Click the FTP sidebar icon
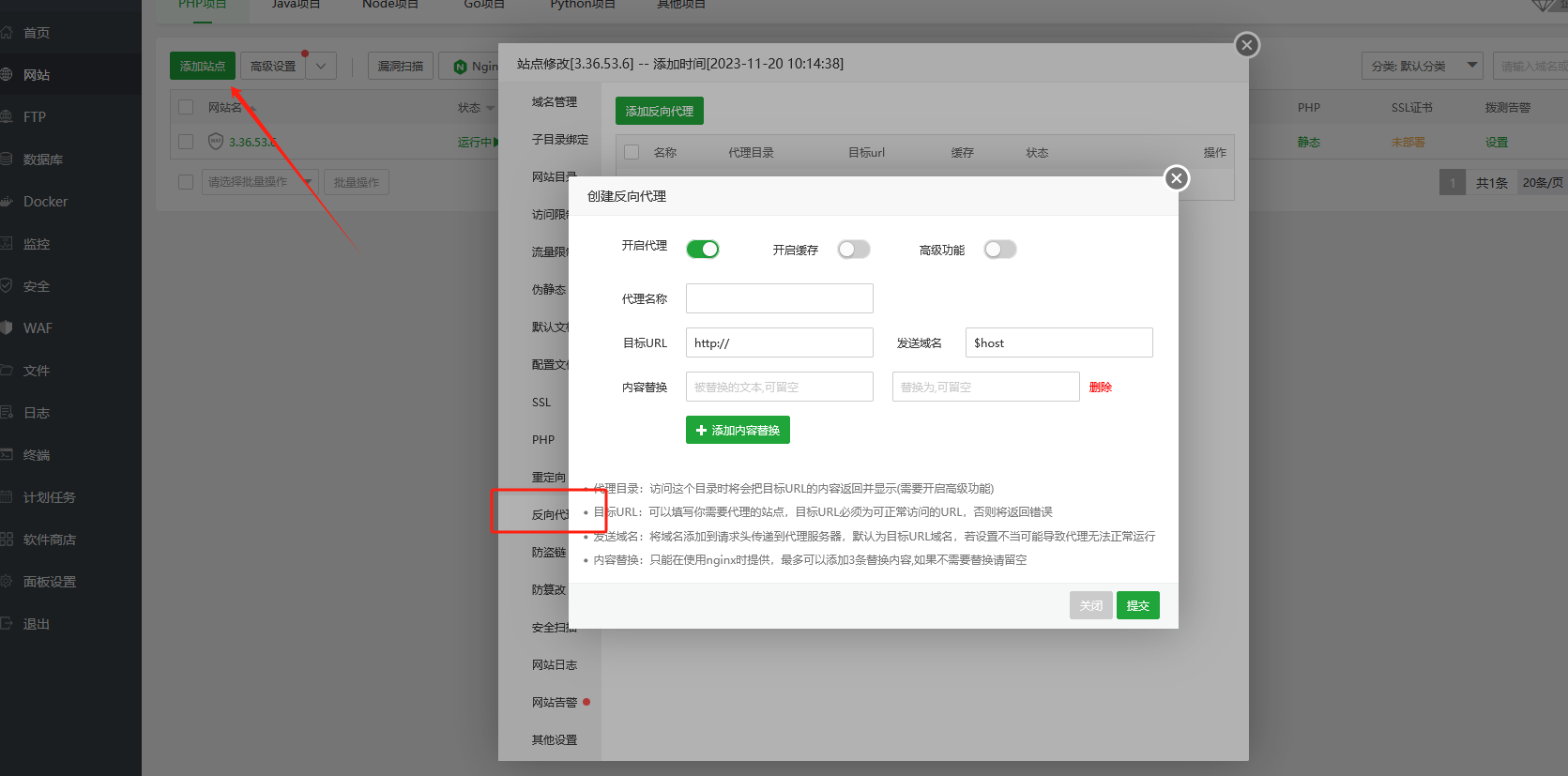Viewport: 1568px width, 776px height. coord(6,117)
